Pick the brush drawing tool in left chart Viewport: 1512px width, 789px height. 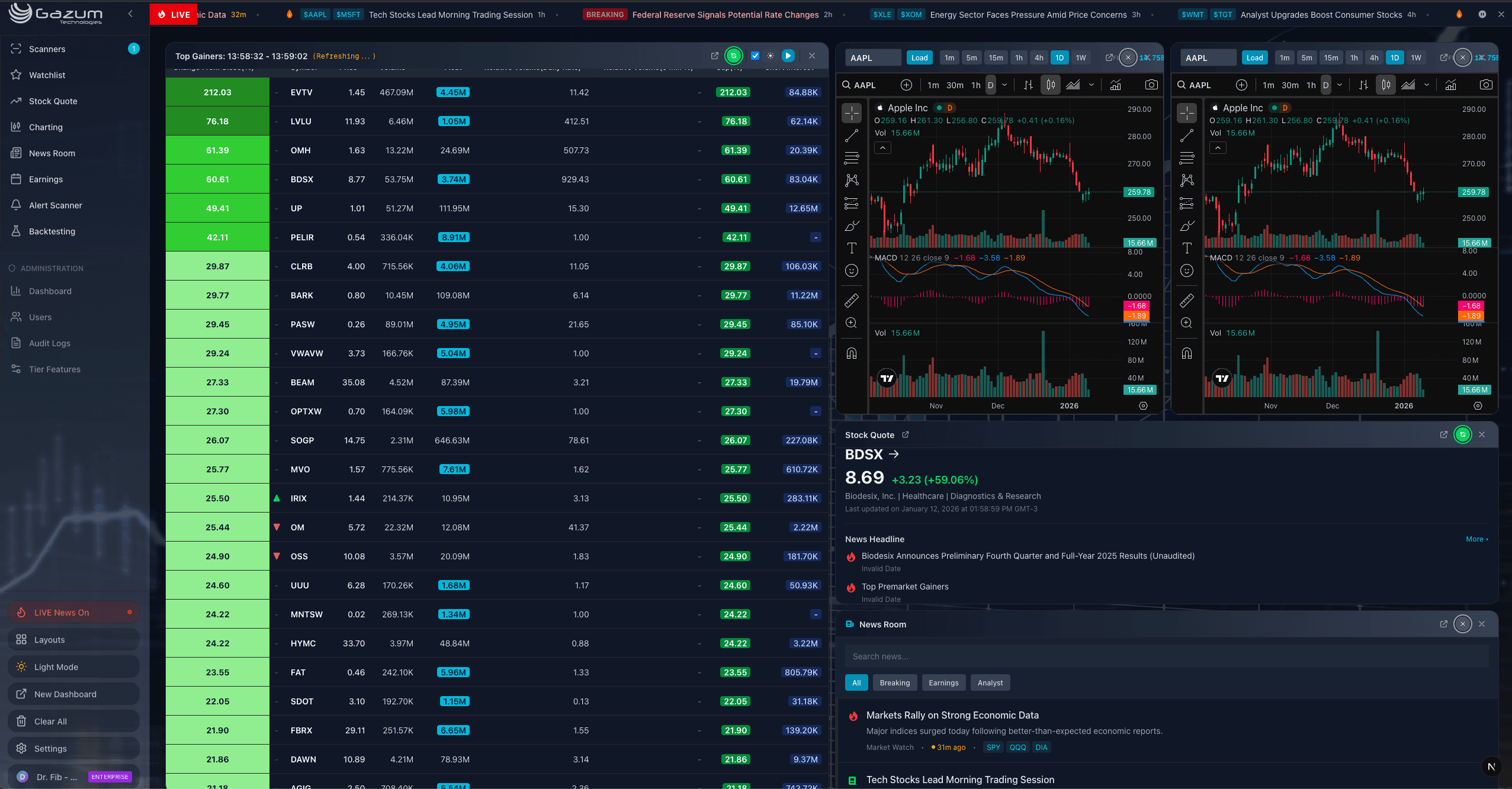(x=851, y=226)
